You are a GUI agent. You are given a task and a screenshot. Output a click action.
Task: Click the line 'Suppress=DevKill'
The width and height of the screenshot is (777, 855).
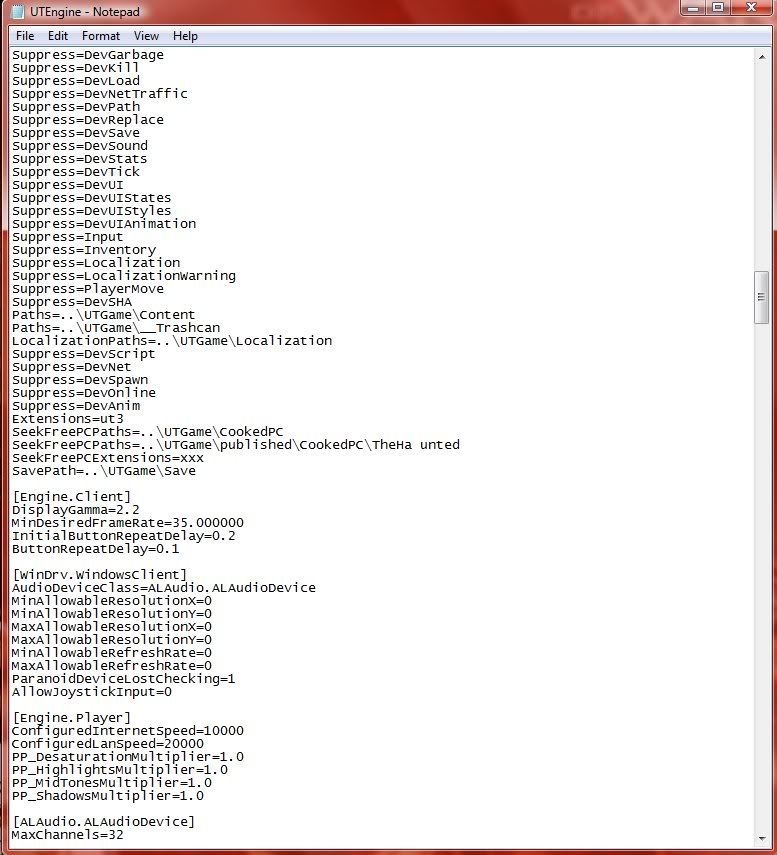(76, 68)
